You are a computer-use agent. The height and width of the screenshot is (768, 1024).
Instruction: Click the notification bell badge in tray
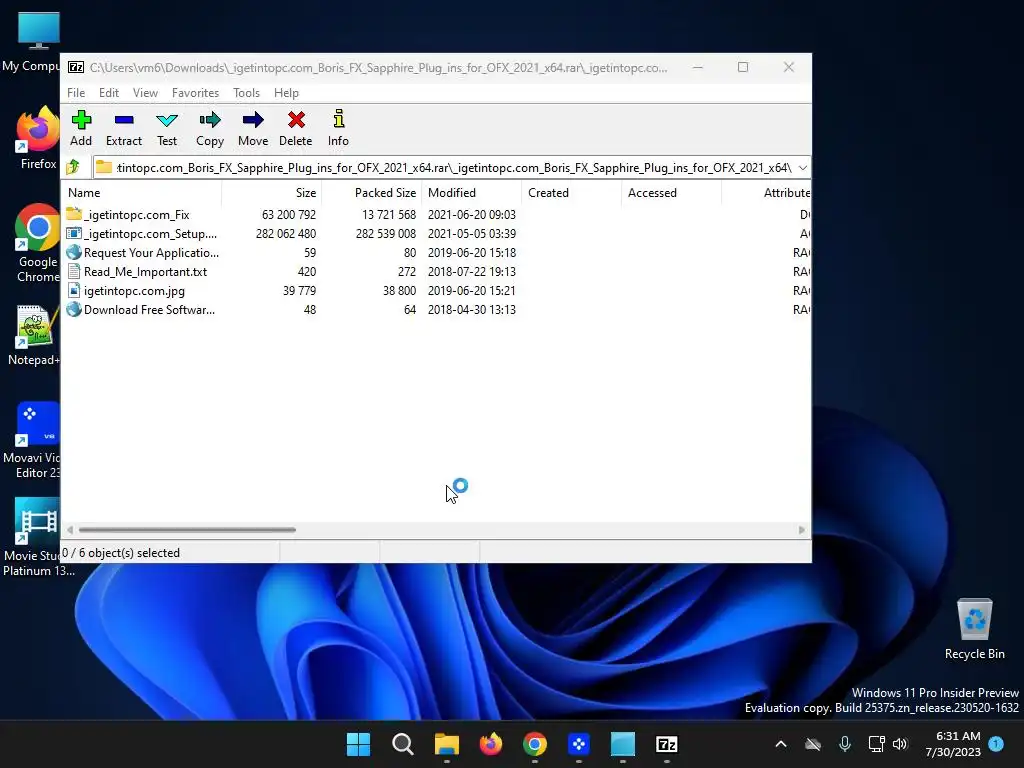point(996,743)
